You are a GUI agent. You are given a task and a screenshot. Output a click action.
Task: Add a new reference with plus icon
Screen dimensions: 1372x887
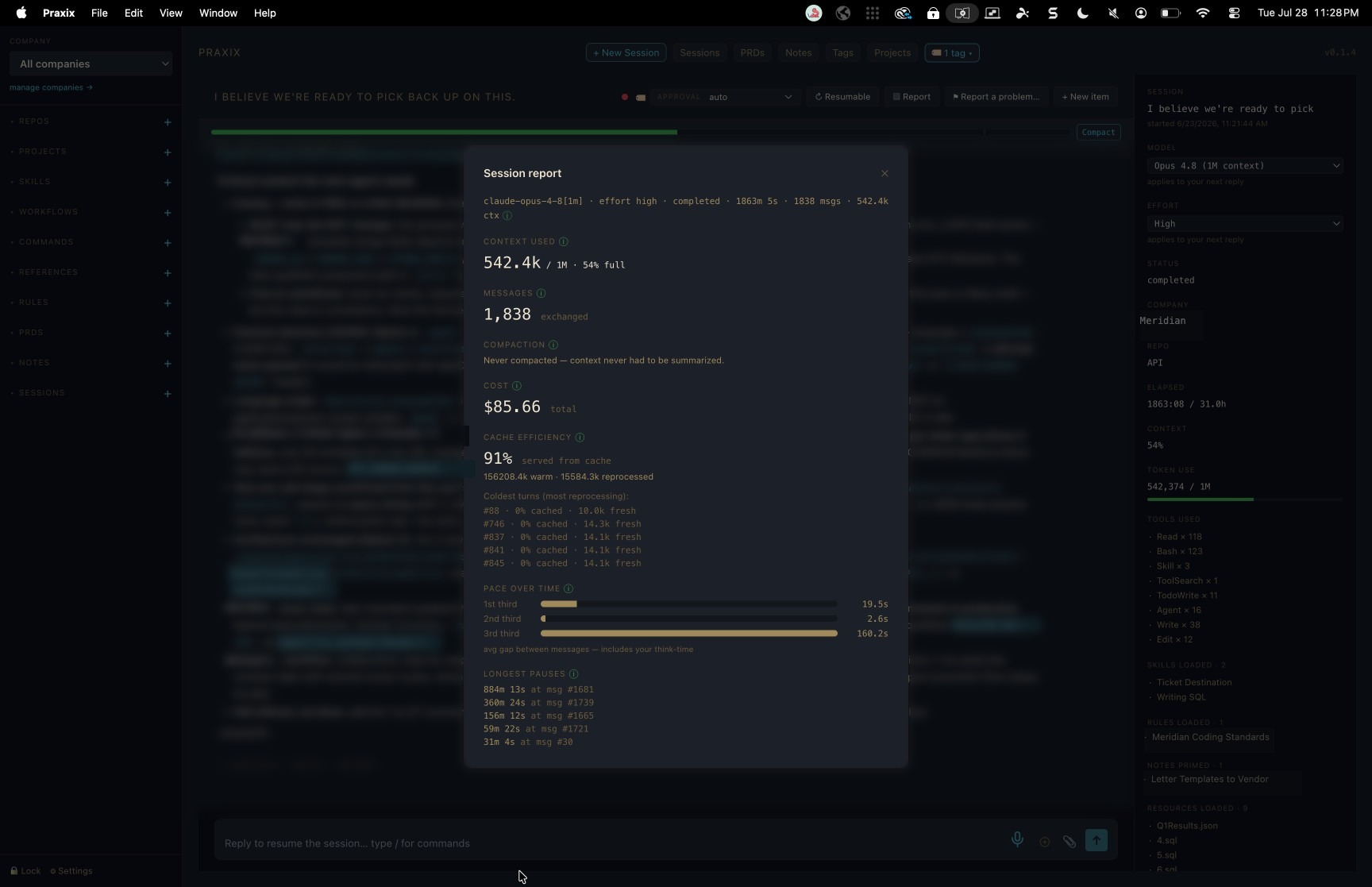point(168,273)
